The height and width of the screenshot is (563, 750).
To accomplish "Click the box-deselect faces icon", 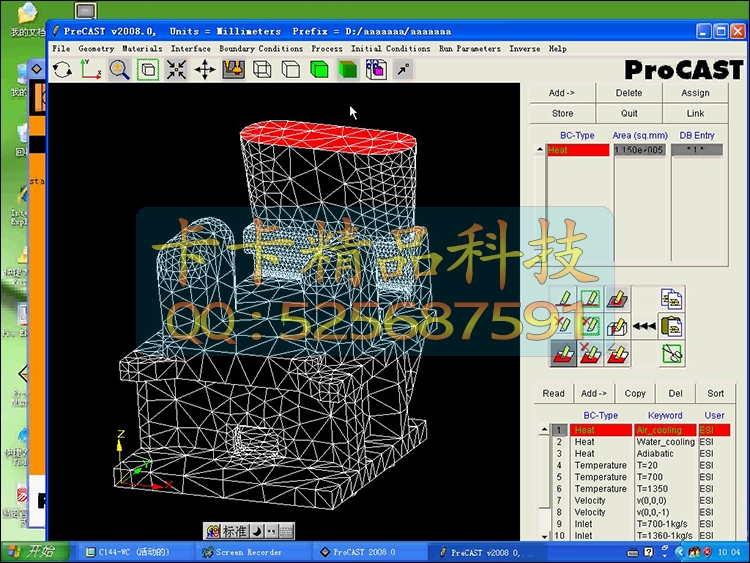I will [x=590, y=326].
